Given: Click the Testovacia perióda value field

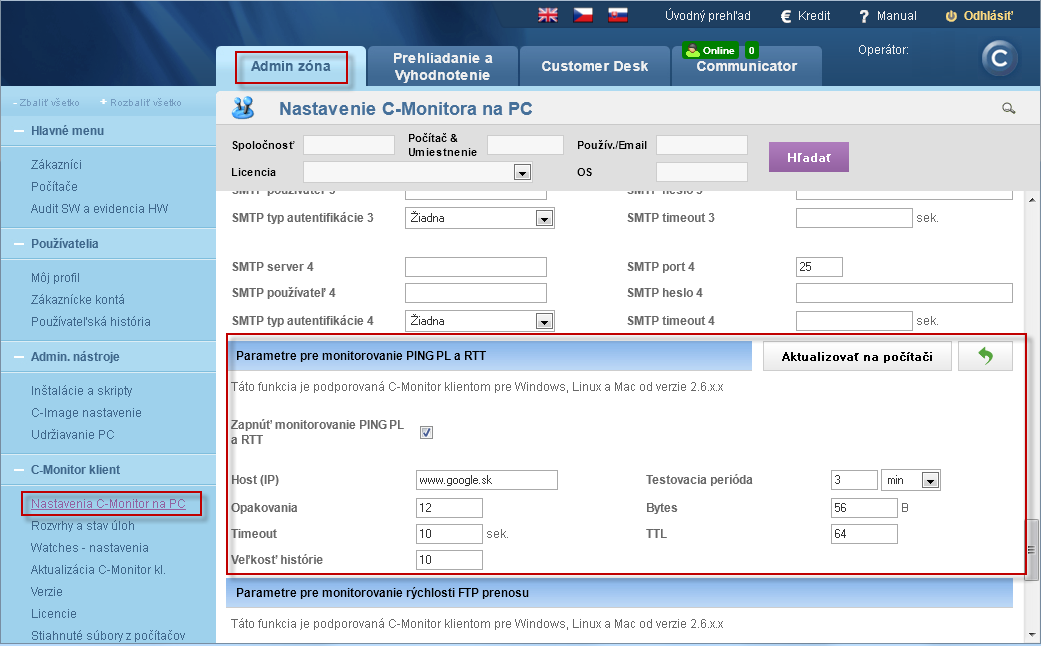Looking at the screenshot, I should click(854, 480).
